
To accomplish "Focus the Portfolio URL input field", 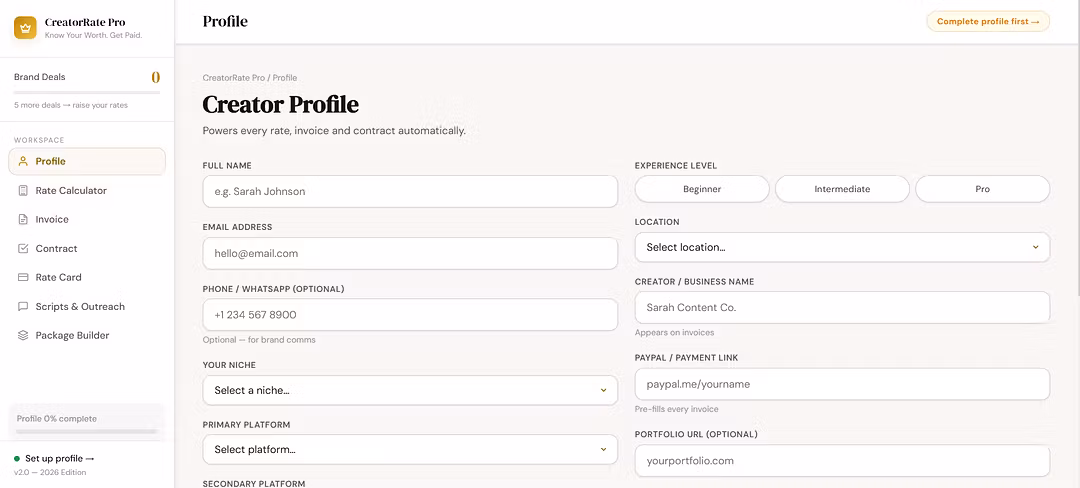I will click(x=842, y=461).
